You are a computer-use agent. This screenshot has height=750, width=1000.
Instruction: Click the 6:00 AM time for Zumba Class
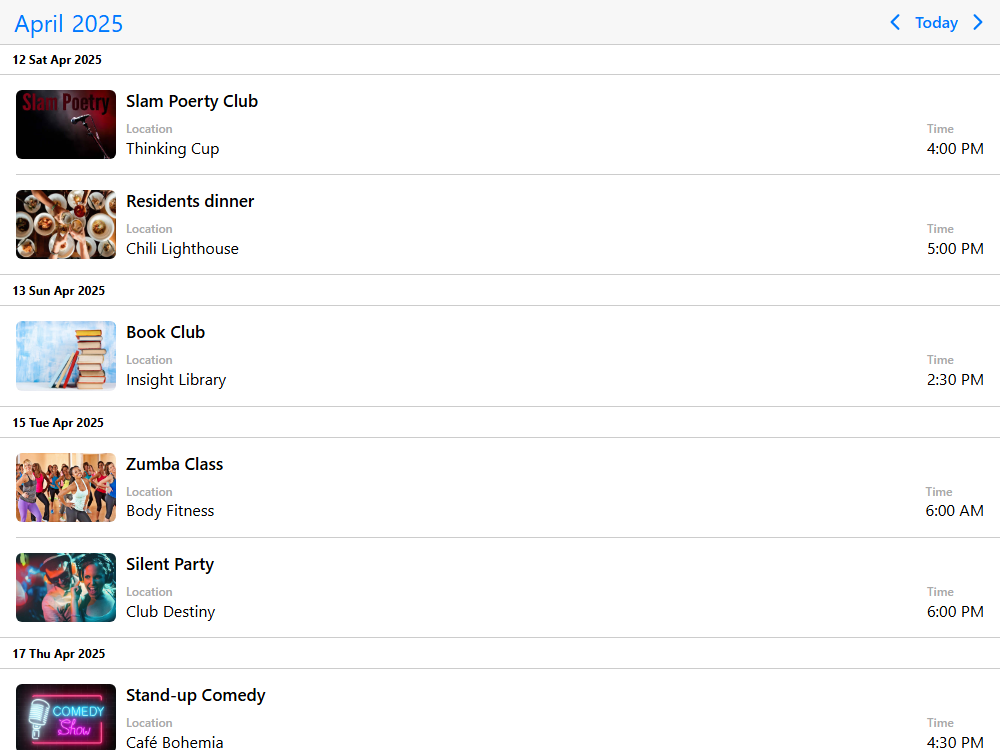tap(955, 511)
